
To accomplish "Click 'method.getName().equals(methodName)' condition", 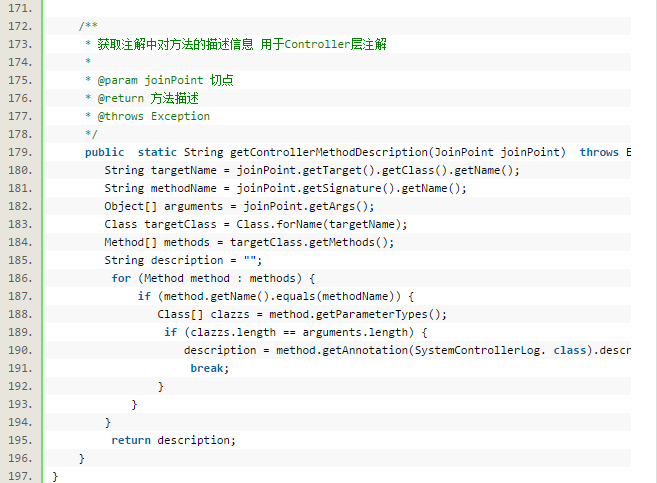I will 279,297.
